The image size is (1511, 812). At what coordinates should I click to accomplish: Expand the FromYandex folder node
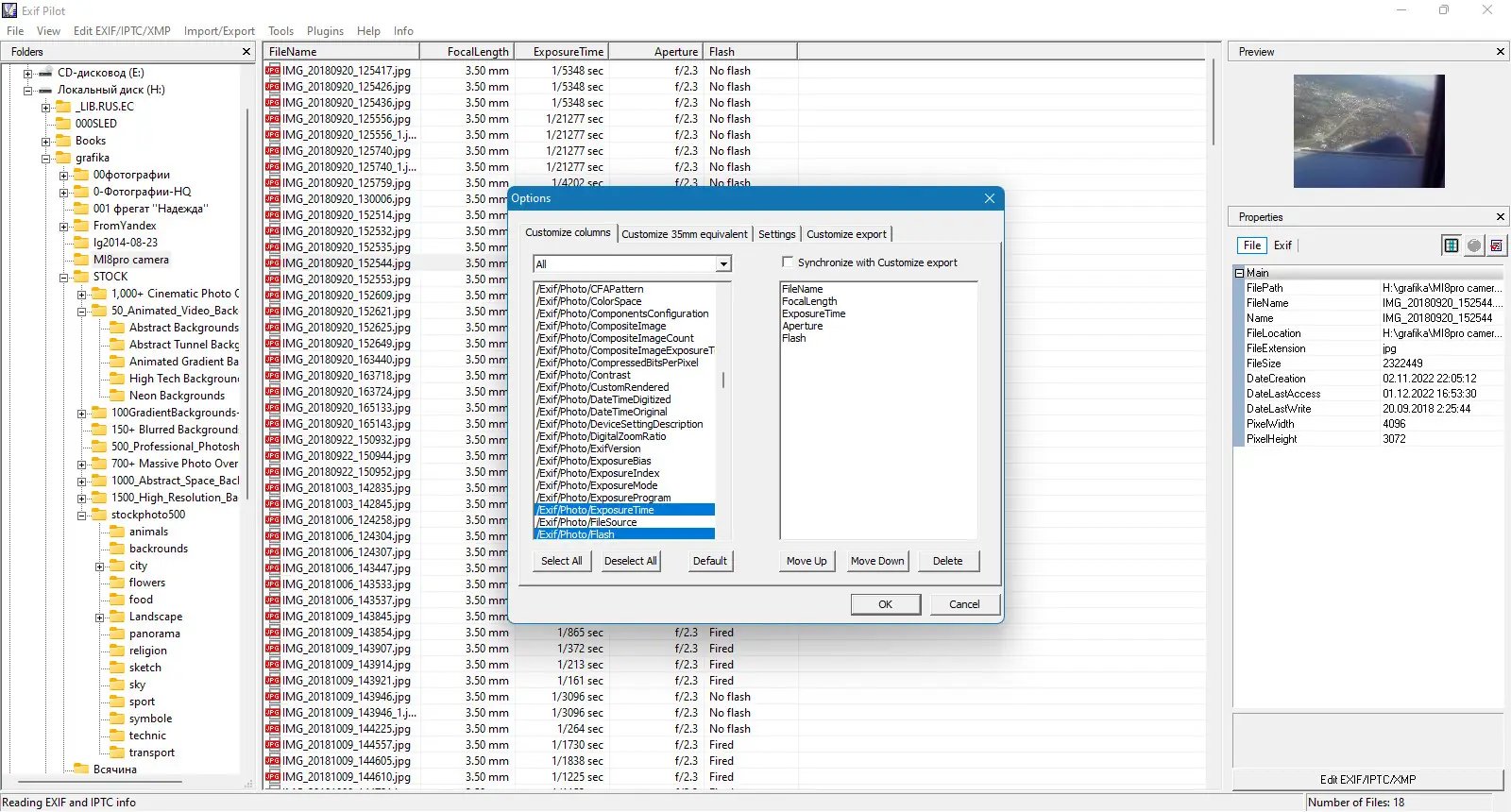pyautogui.click(x=63, y=226)
